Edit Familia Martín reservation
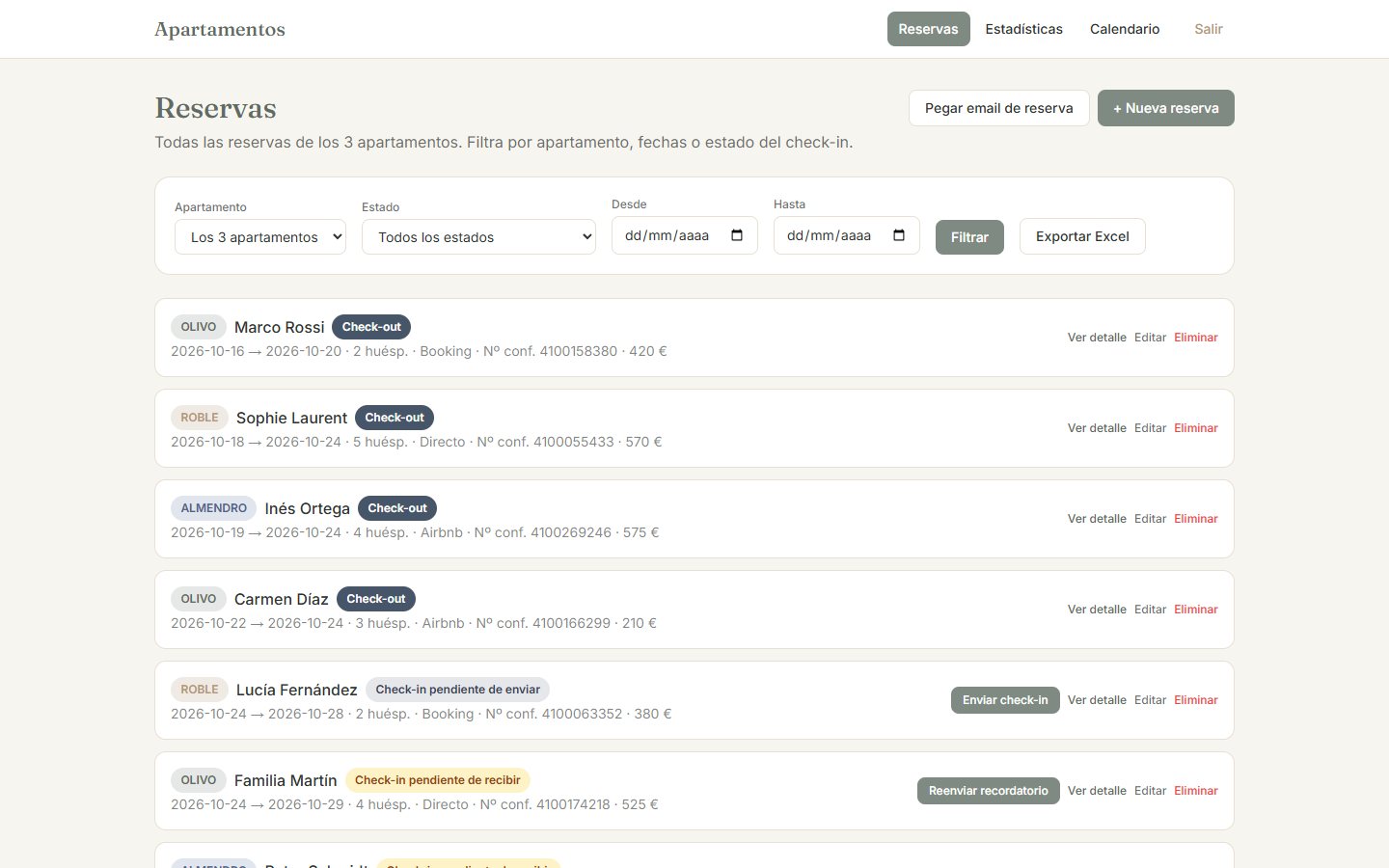The height and width of the screenshot is (868, 1389). point(1150,791)
